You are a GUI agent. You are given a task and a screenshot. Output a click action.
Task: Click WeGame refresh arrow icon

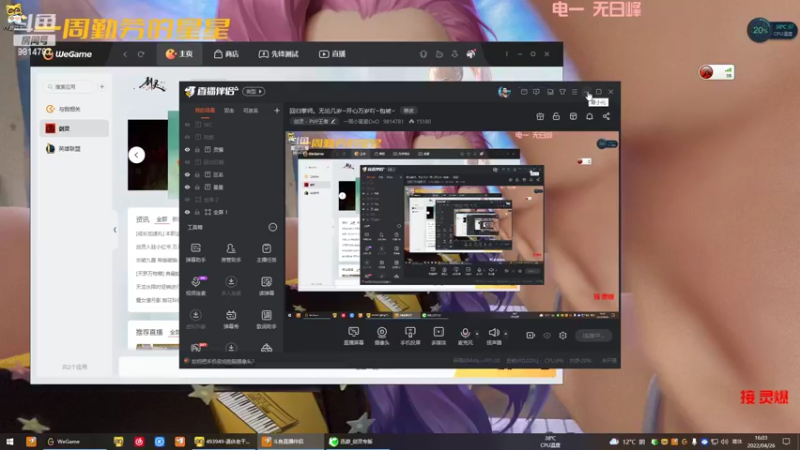pos(141,54)
